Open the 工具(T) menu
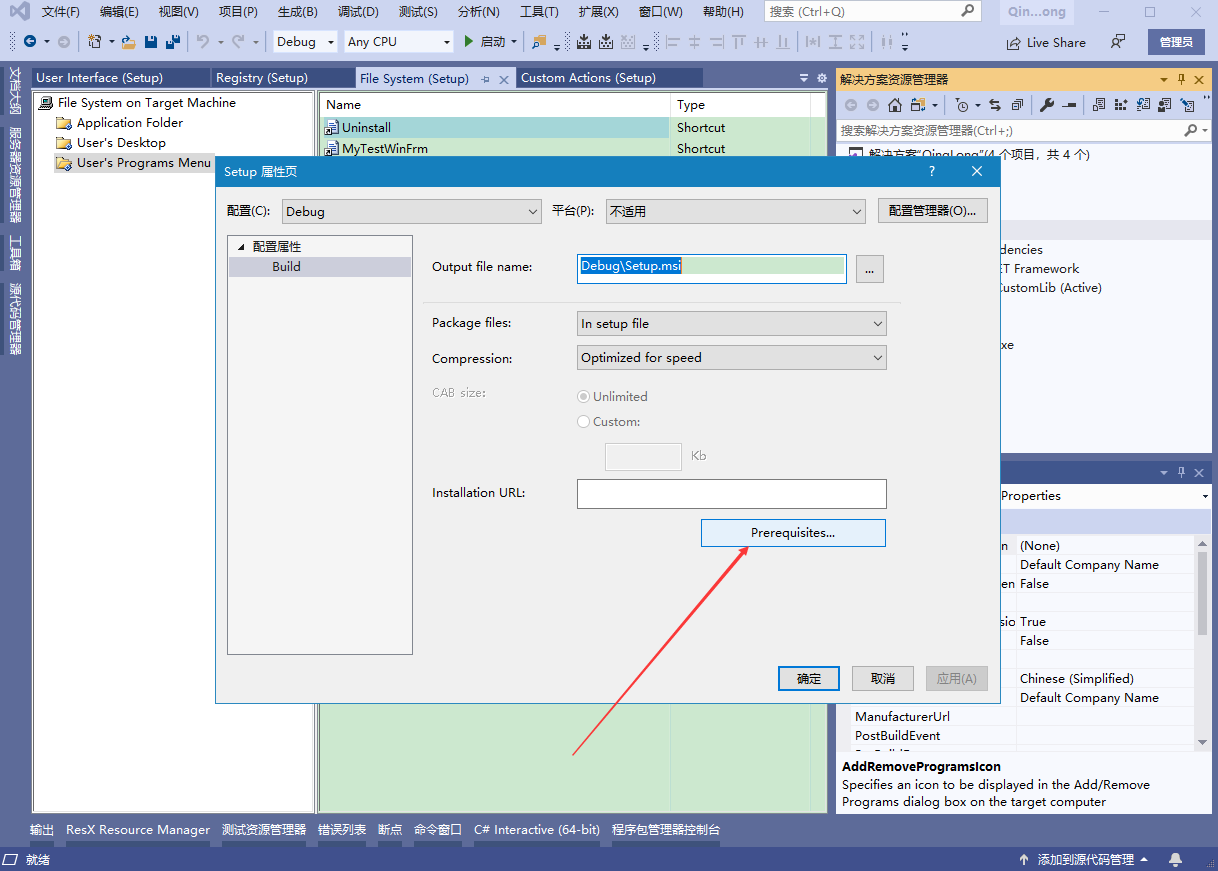The image size is (1218, 871). pos(539,12)
